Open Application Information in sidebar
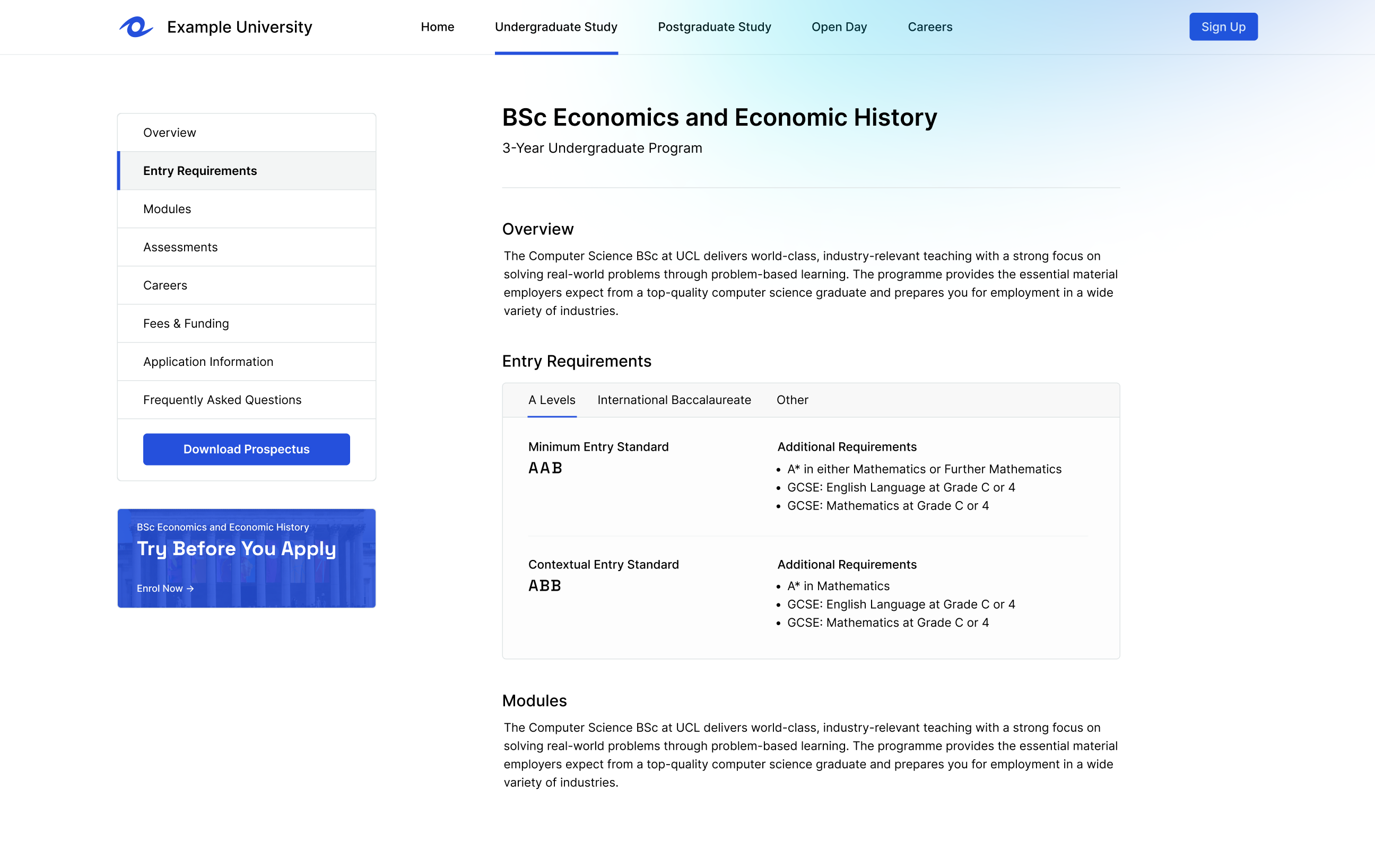This screenshot has width=1375, height=868. point(247,362)
